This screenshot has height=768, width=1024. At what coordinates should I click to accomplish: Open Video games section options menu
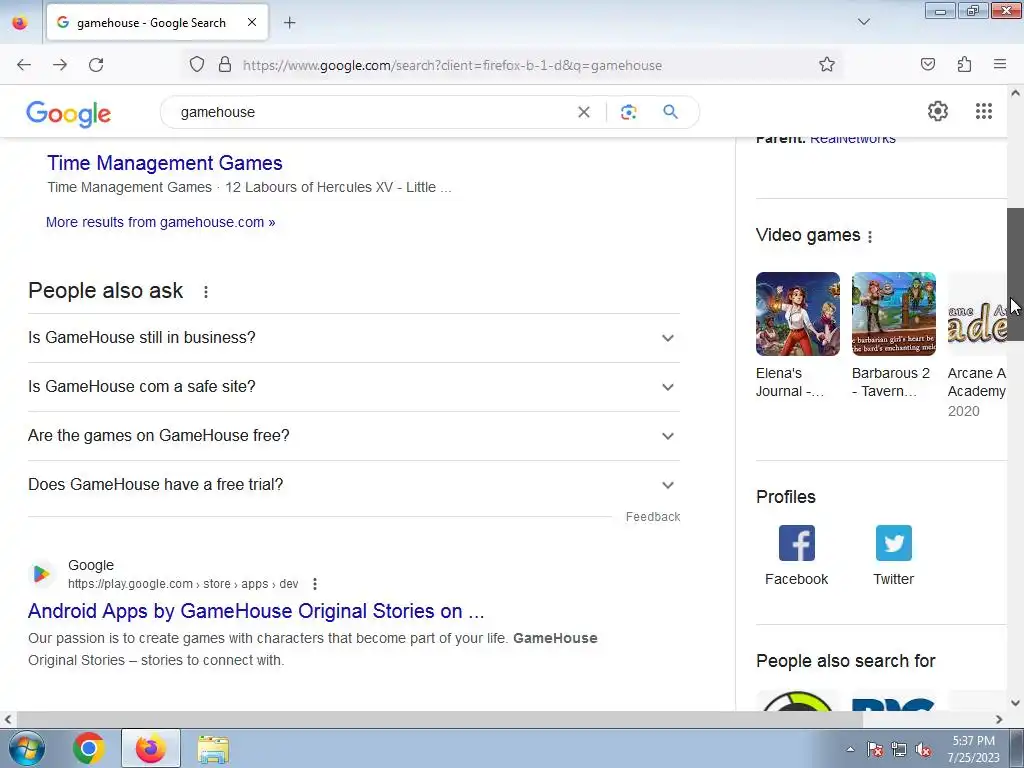tap(870, 236)
